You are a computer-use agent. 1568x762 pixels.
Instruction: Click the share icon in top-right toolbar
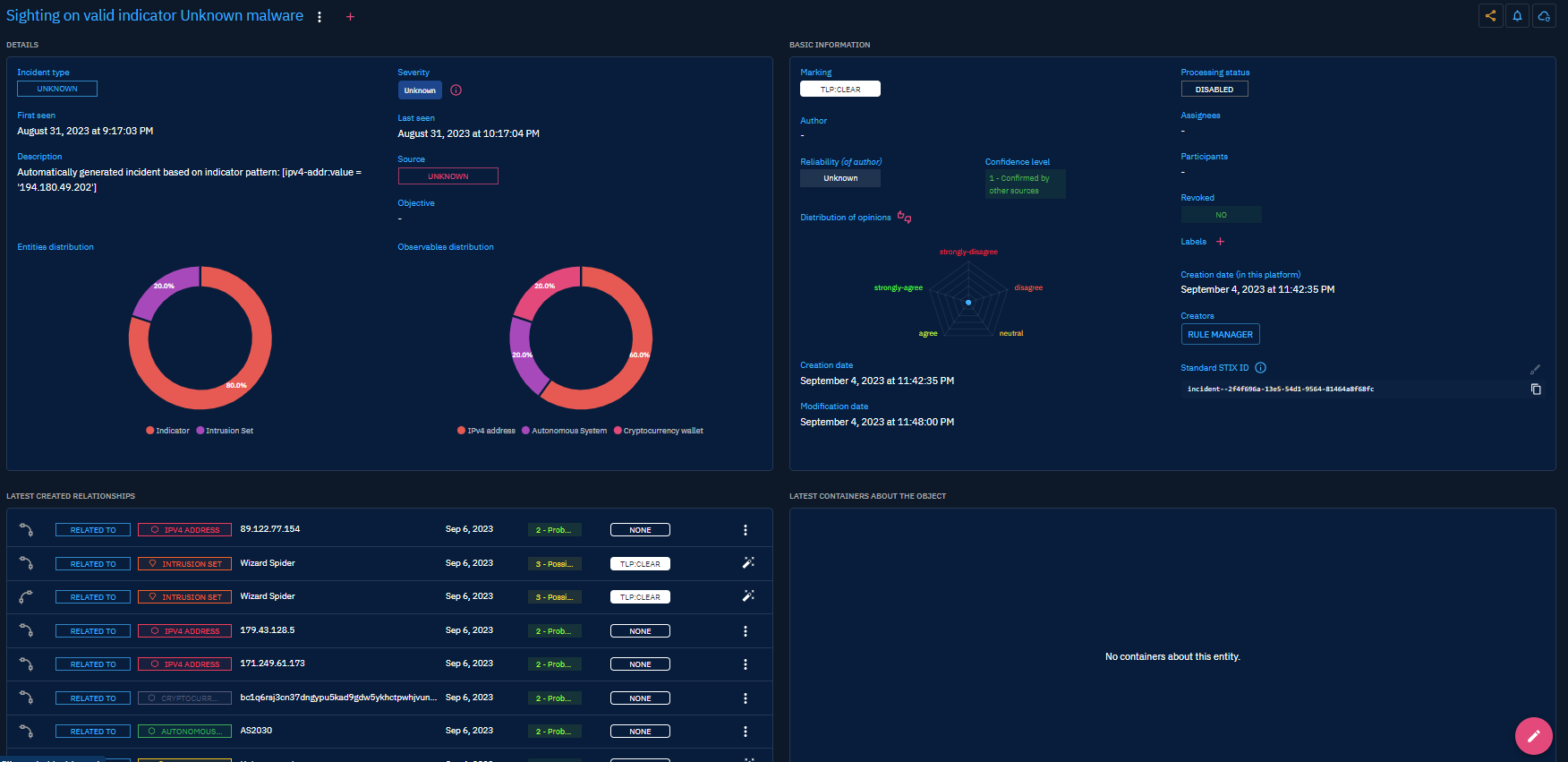click(1490, 16)
